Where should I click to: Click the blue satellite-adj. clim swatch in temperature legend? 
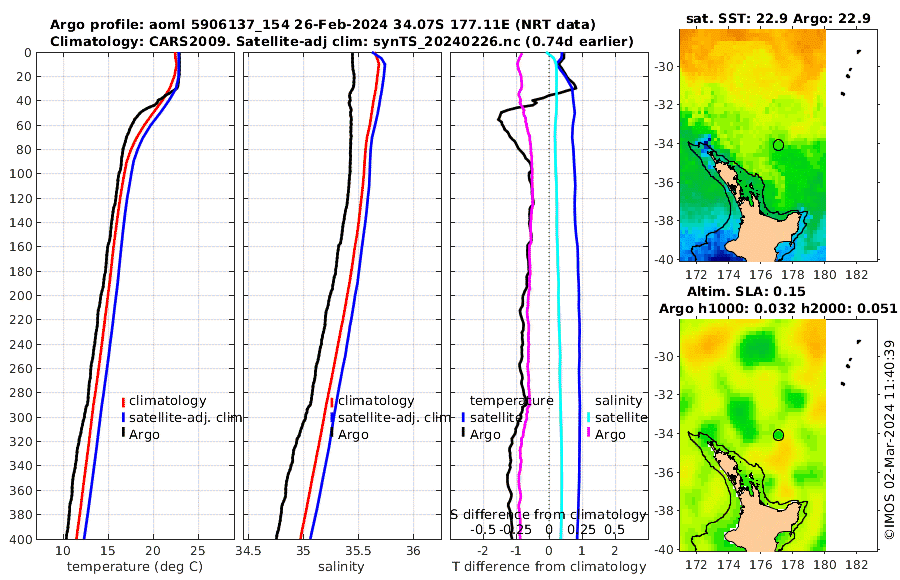[123, 417]
